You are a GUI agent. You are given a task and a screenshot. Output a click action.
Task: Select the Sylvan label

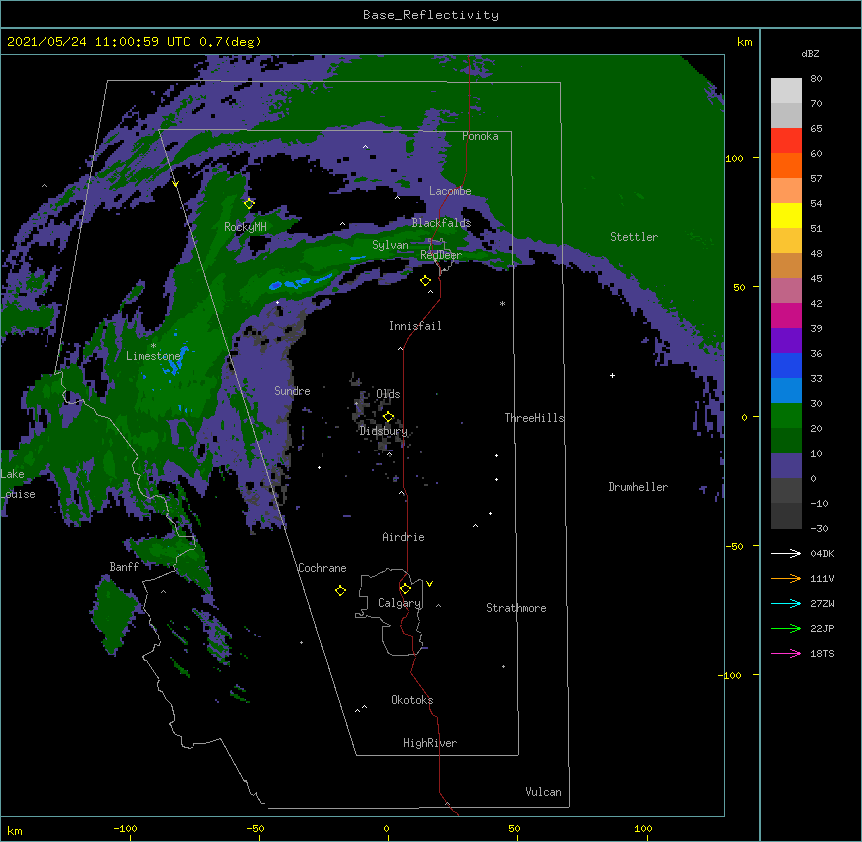(390, 245)
